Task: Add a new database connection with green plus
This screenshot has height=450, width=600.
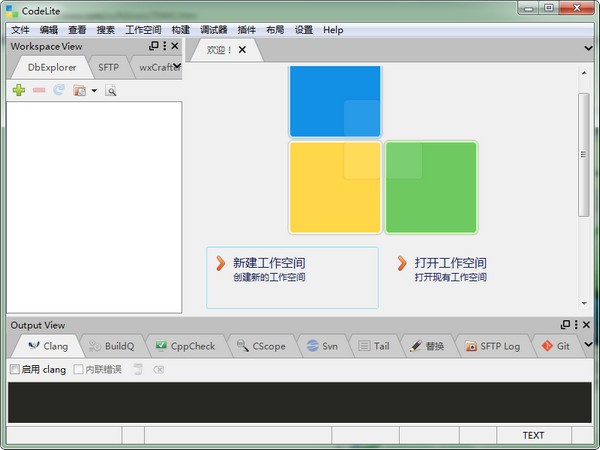Action: 19,90
